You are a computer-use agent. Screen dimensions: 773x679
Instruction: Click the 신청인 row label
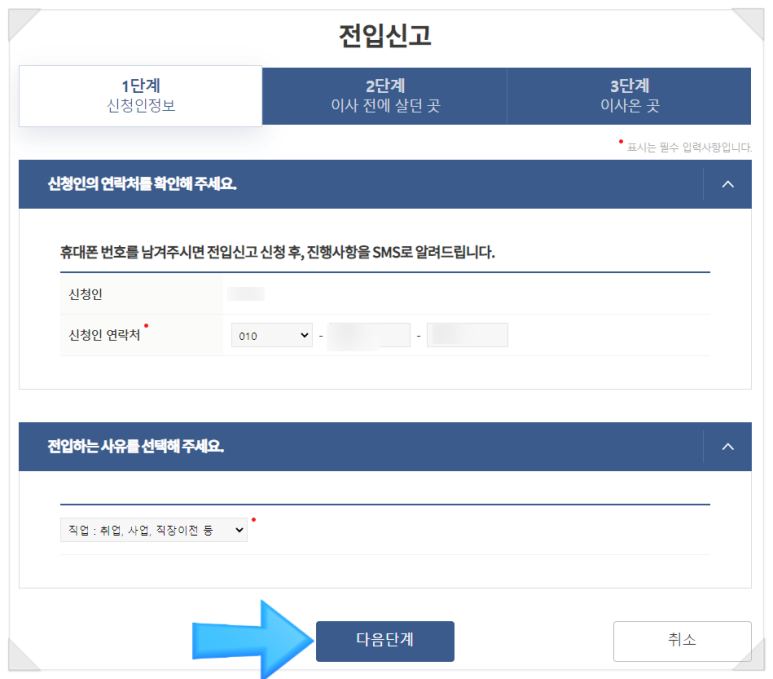85,294
